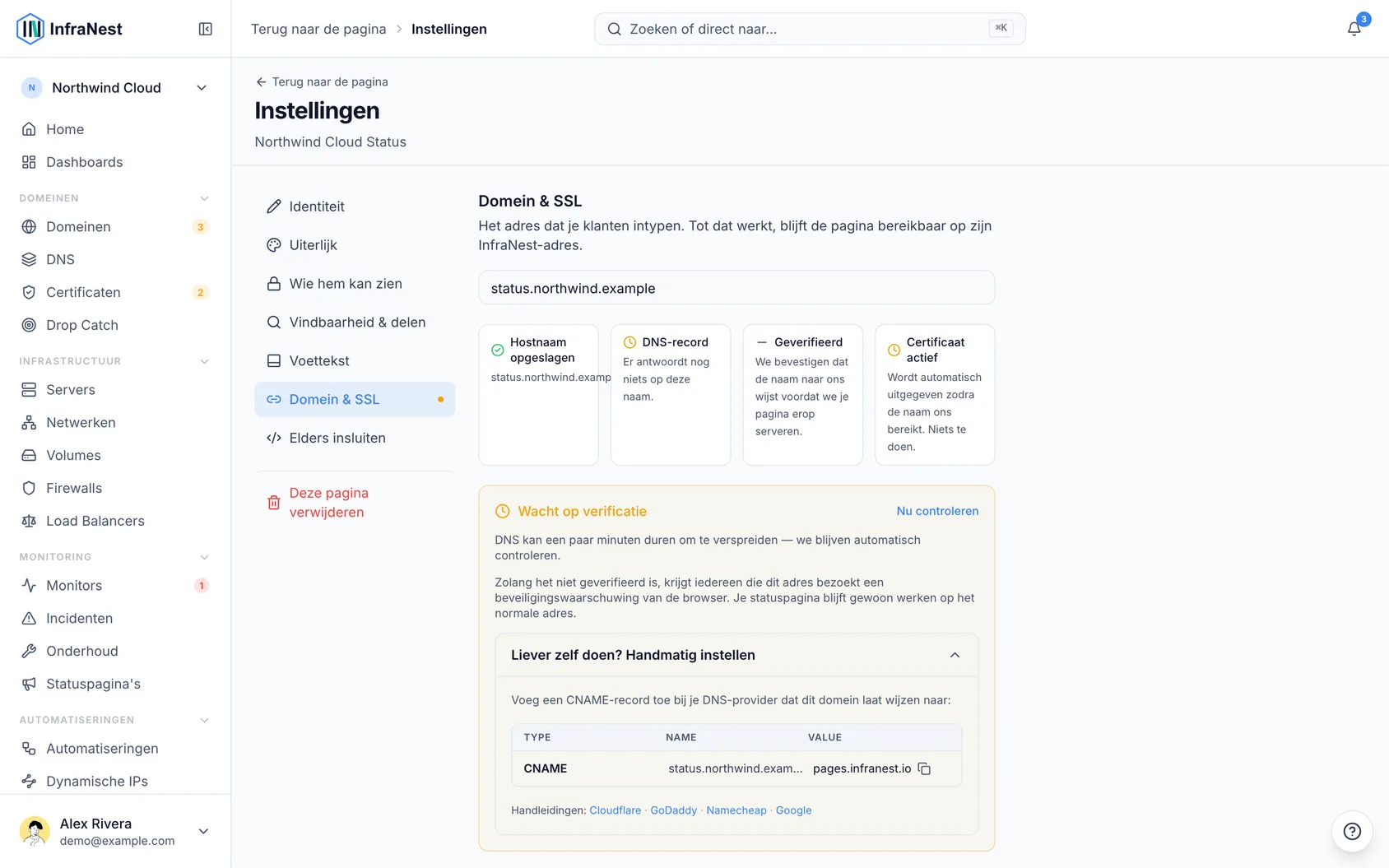Image resolution: width=1389 pixels, height=868 pixels.
Task: Open the help question mark button
Action: [x=1352, y=831]
